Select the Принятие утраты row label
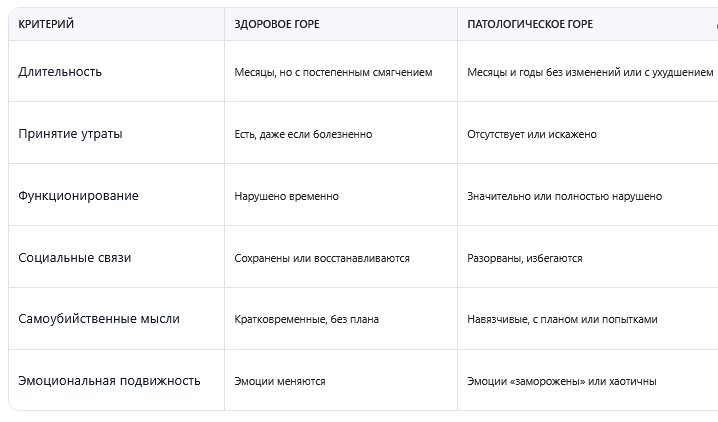The width and height of the screenshot is (718, 422). 70,134
